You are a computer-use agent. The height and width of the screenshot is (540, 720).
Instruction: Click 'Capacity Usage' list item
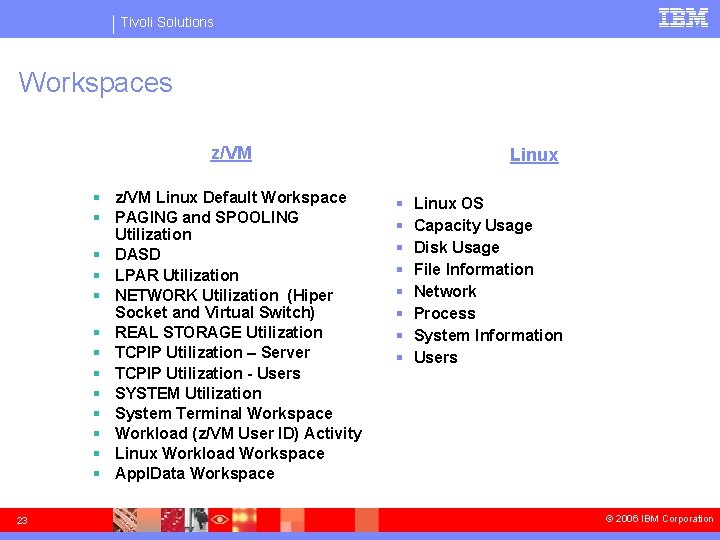click(473, 225)
